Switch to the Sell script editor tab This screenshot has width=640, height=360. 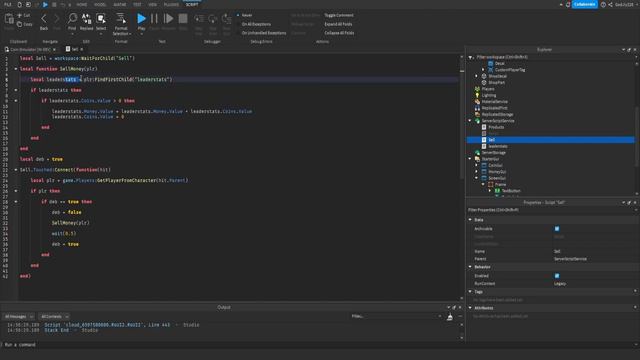[74, 49]
